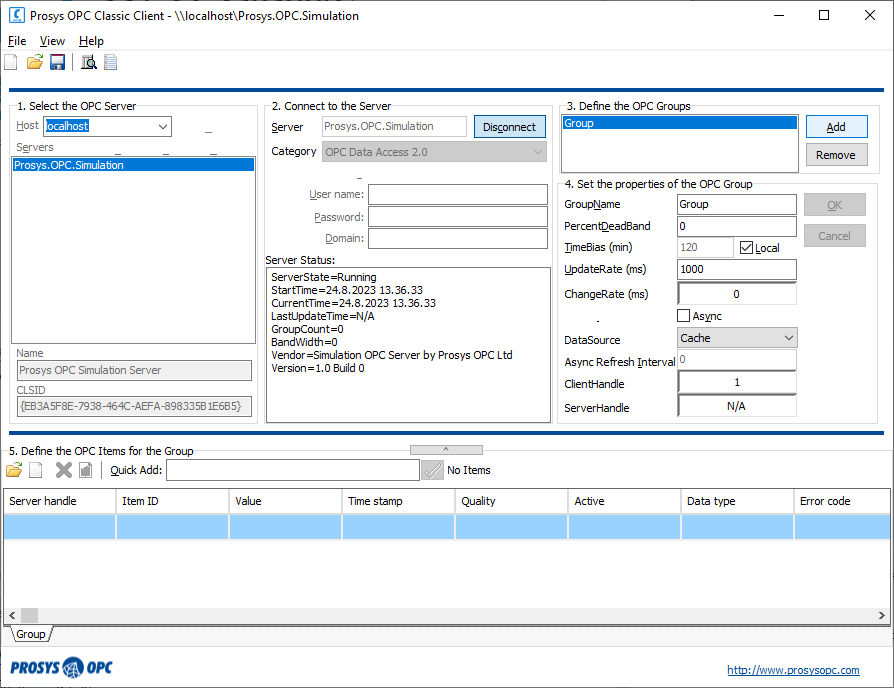Click the OK button in group properties
The height and width of the screenshot is (688, 894).
coord(835,205)
